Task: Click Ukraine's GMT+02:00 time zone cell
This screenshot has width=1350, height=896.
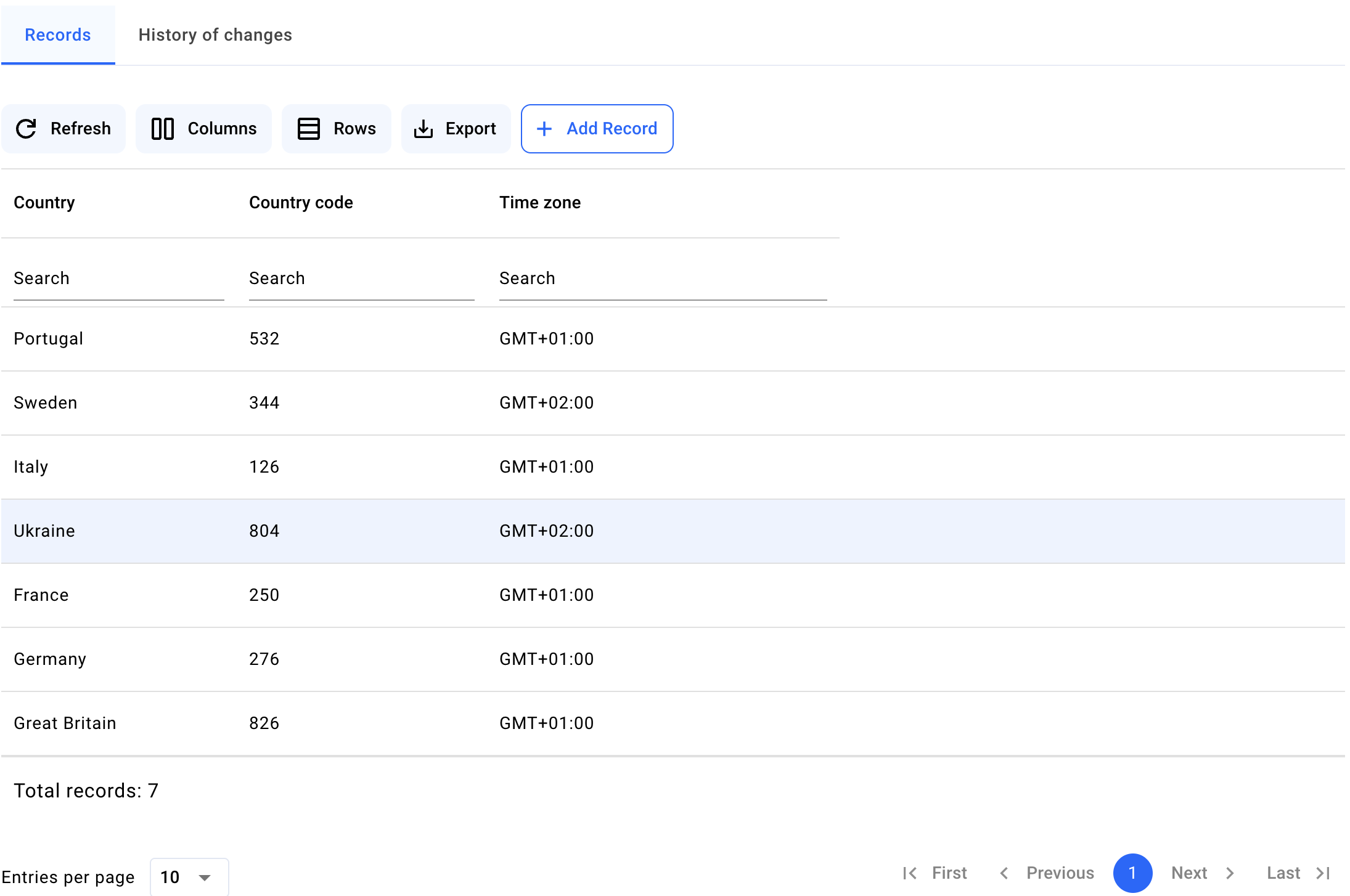Action: [547, 531]
